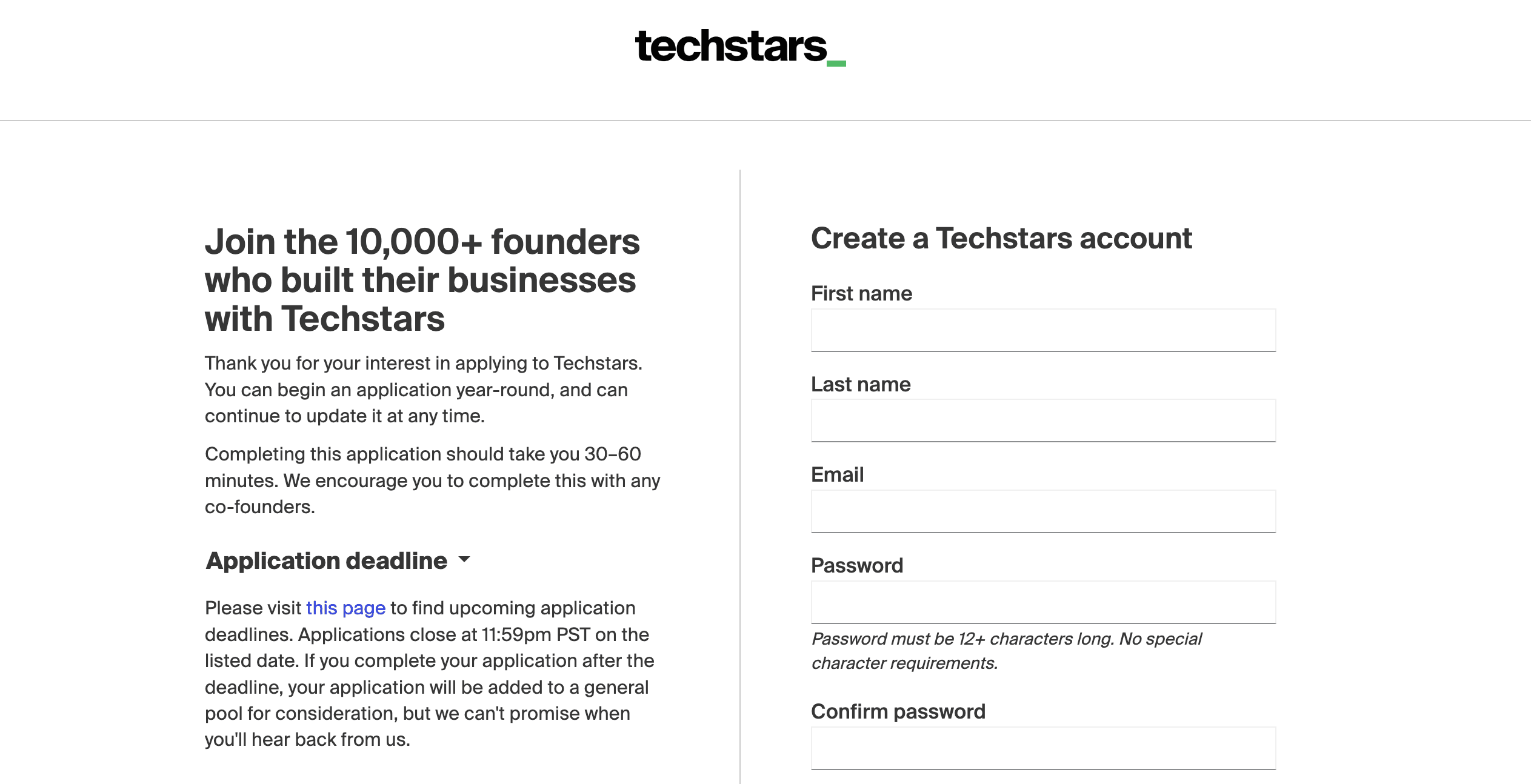
Task: Click the Create a Techstars account heading
Action: click(x=1001, y=238)
